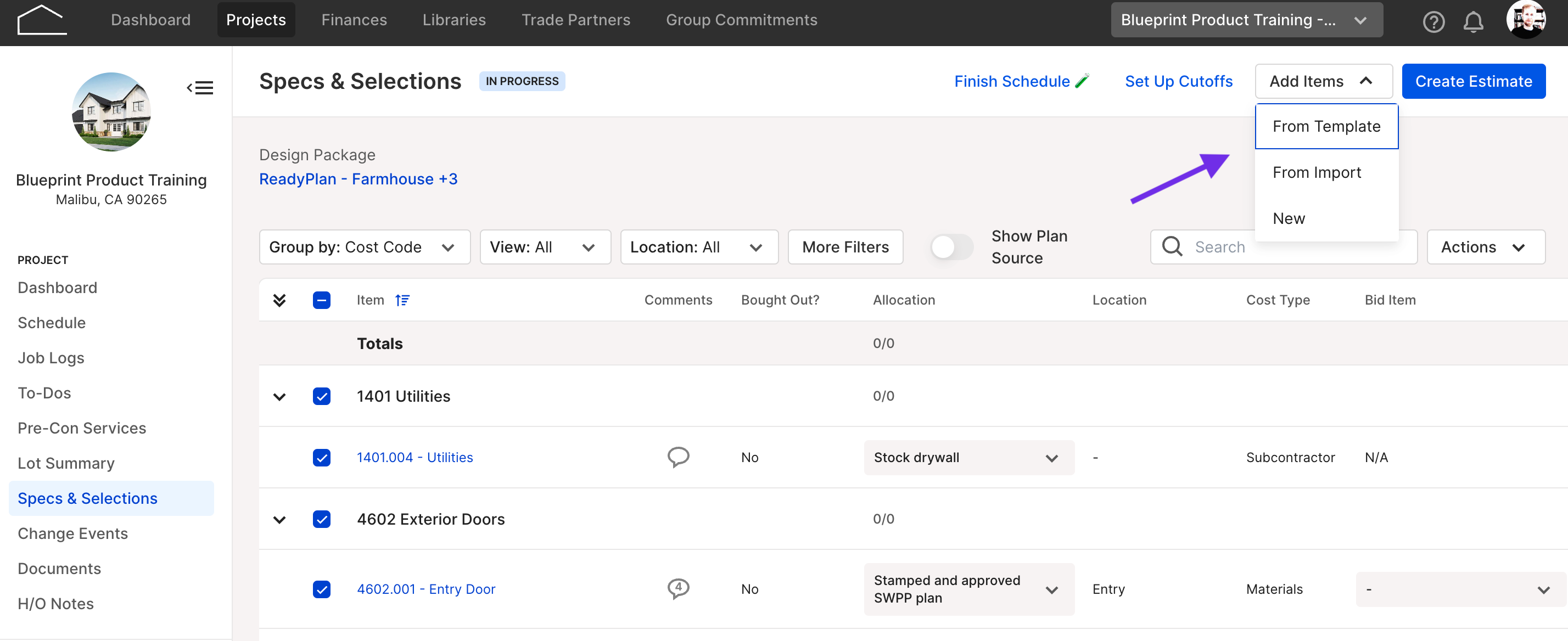Collapse the 4602 Exterior Doors group
The width and height of the screenshot is (1568, 641).
pos(279,519)
